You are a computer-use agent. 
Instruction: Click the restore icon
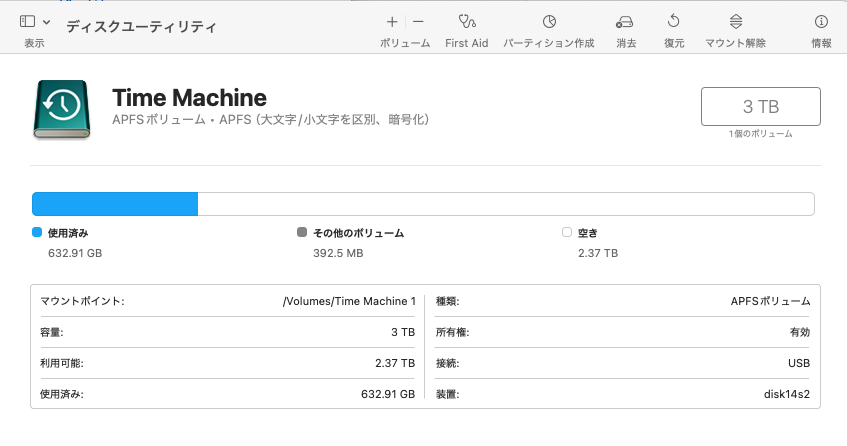pos(674,21)
